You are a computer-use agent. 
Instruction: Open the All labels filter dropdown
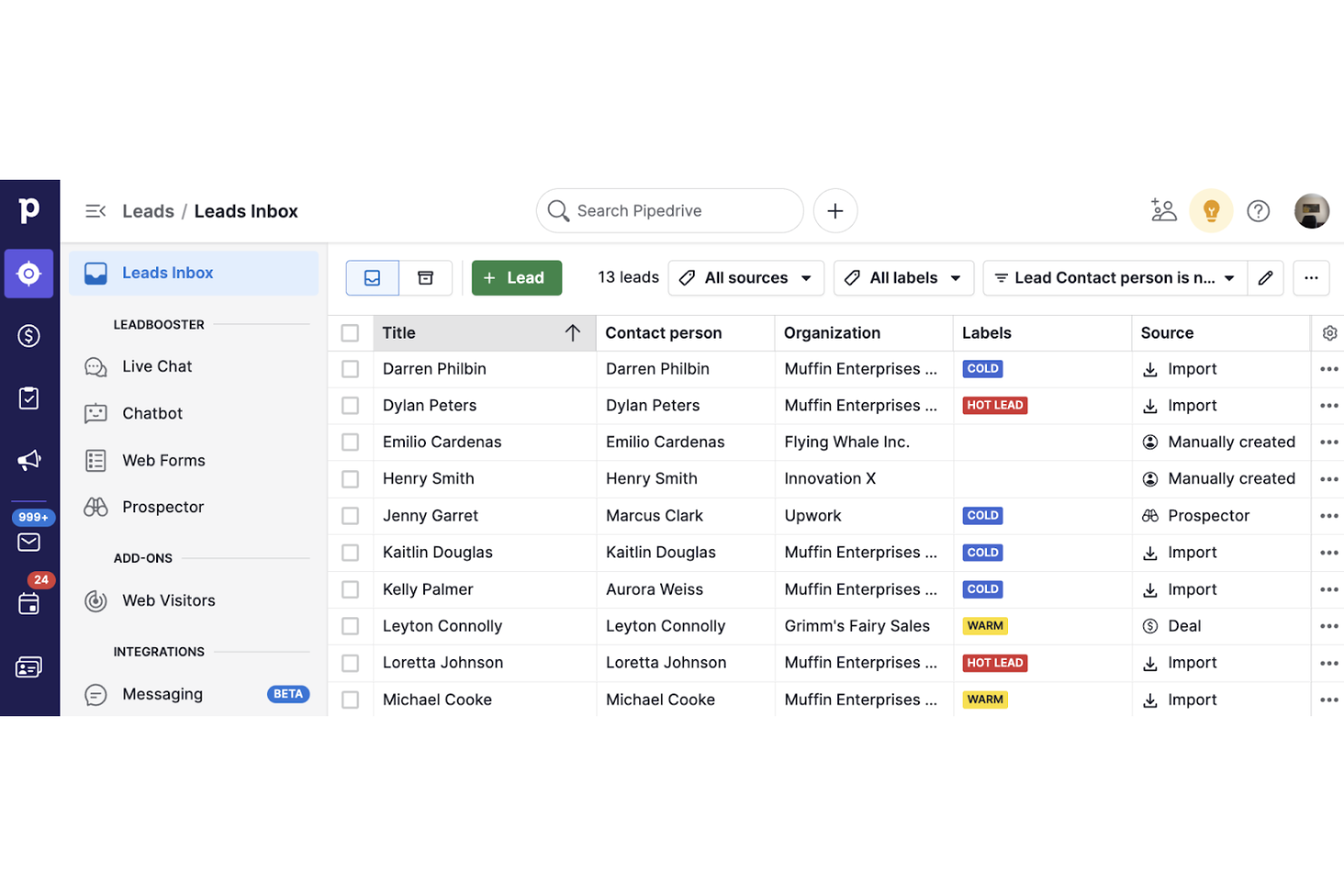903,278
